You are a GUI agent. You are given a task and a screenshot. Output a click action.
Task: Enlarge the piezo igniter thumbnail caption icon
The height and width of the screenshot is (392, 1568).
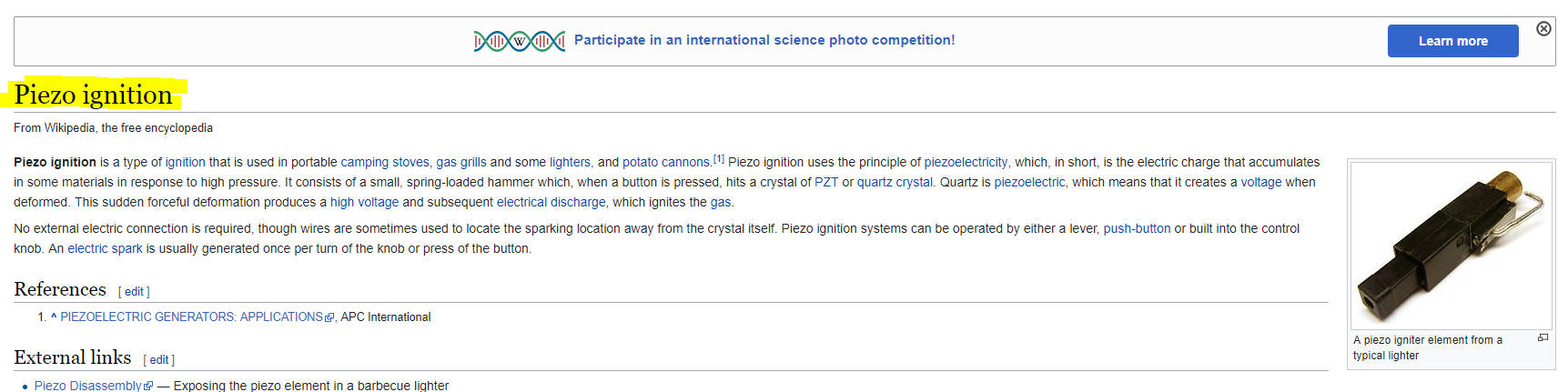(x=1543, y=337)
